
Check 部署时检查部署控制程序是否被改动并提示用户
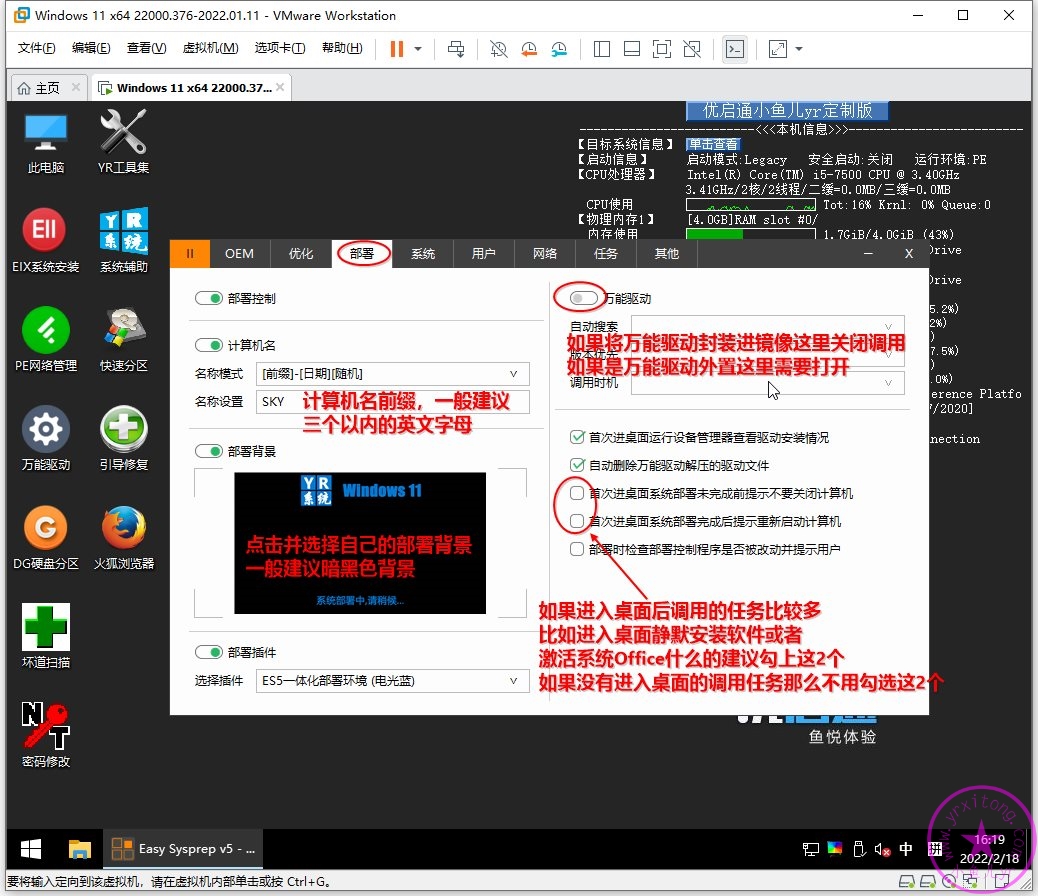[577, 549]
